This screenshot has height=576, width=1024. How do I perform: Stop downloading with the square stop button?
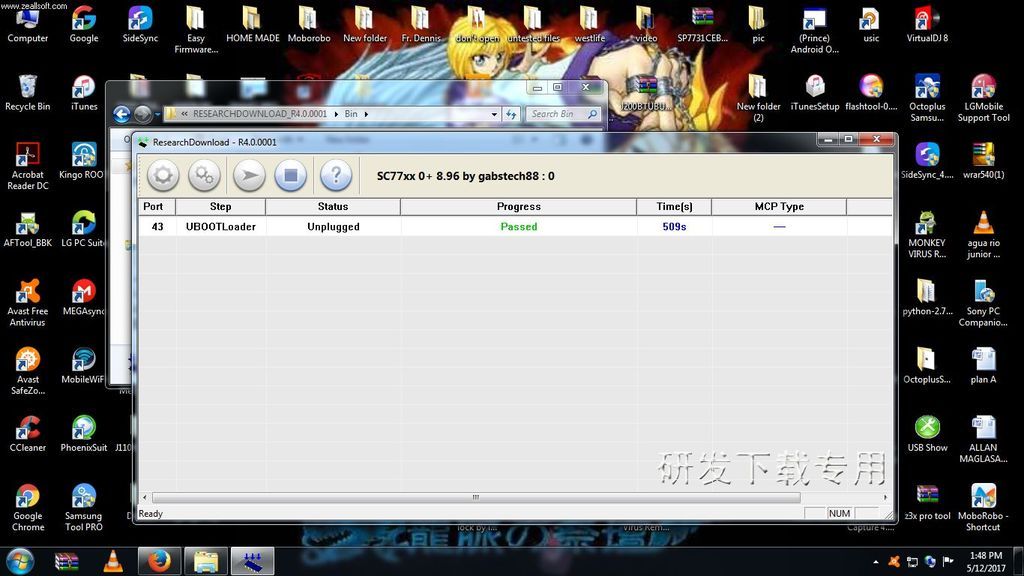coord(290,176)
